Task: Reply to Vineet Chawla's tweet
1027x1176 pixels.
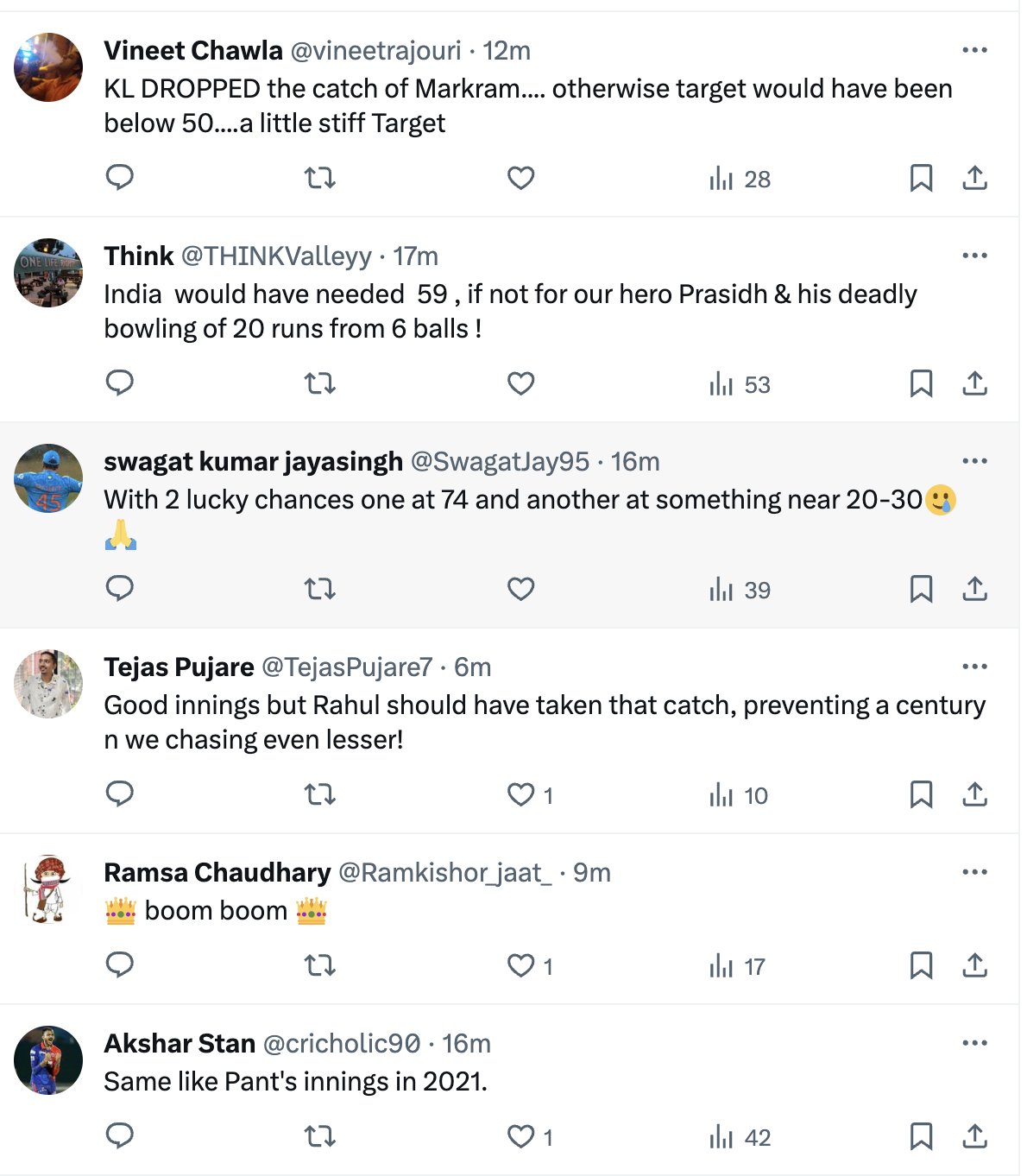Action: click(119, 178)
